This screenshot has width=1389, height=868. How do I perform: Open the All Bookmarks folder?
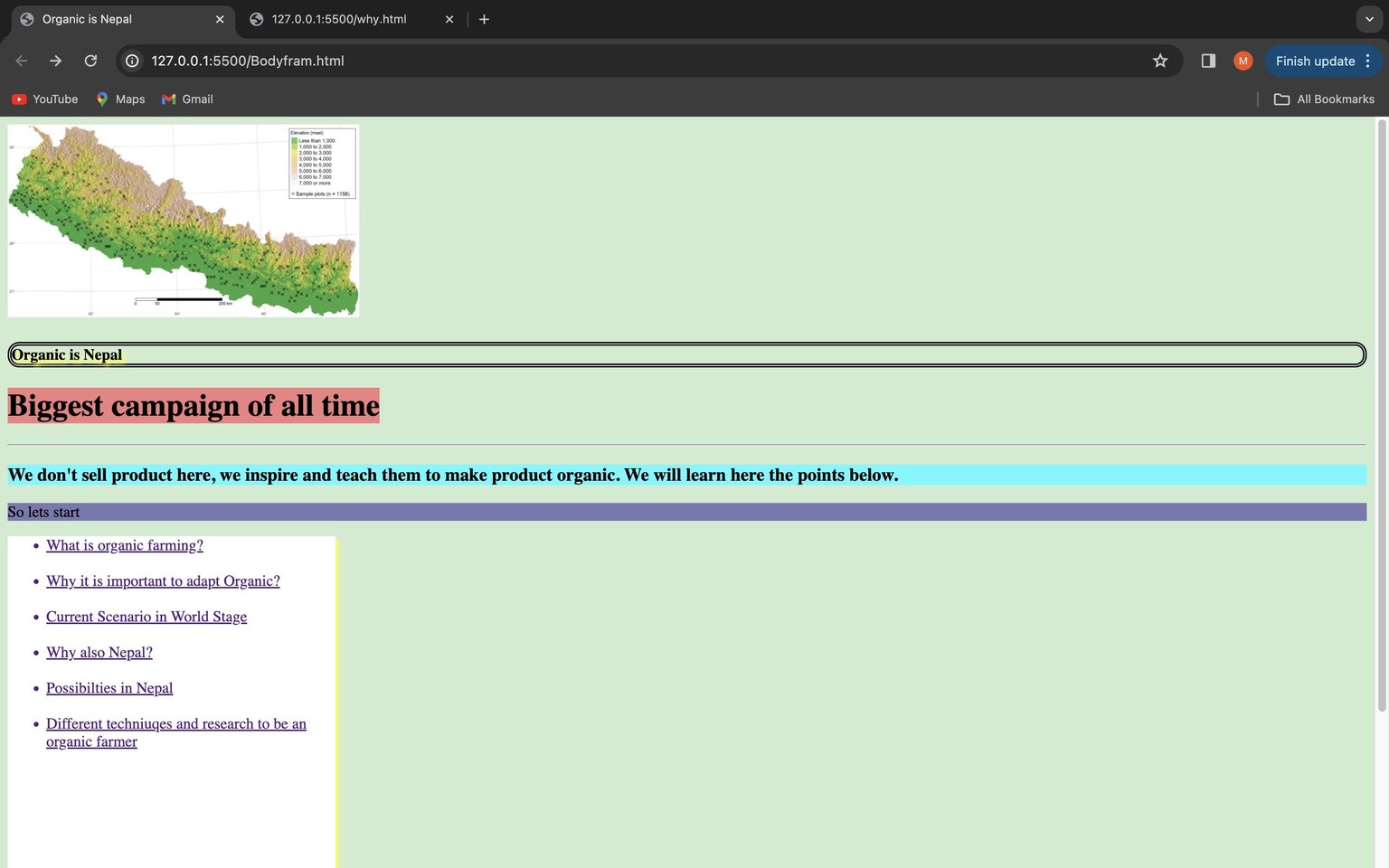1324,99
